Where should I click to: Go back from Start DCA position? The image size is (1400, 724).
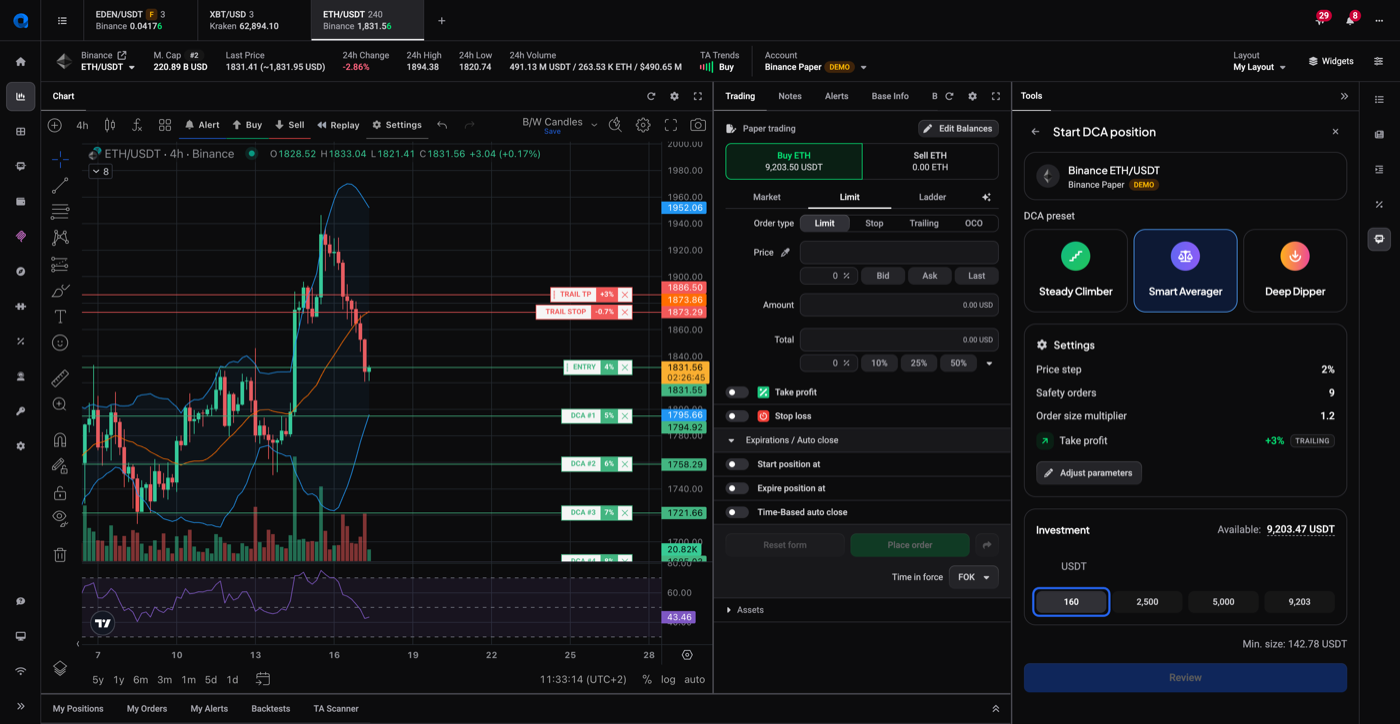[x=1035, y=132]
